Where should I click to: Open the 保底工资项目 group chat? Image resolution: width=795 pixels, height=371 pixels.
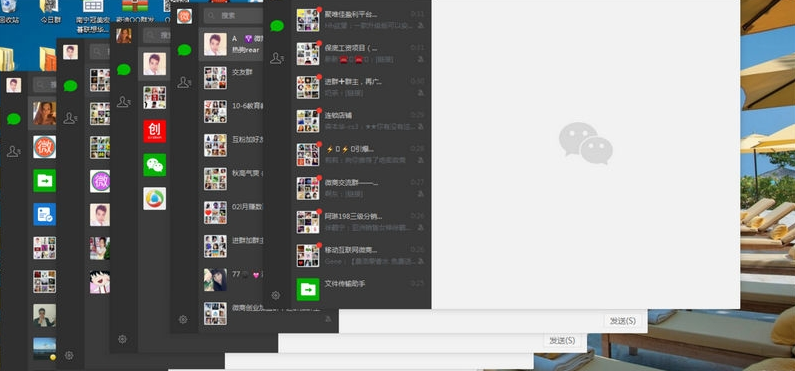pyautogui.click(x=361, y=54)
